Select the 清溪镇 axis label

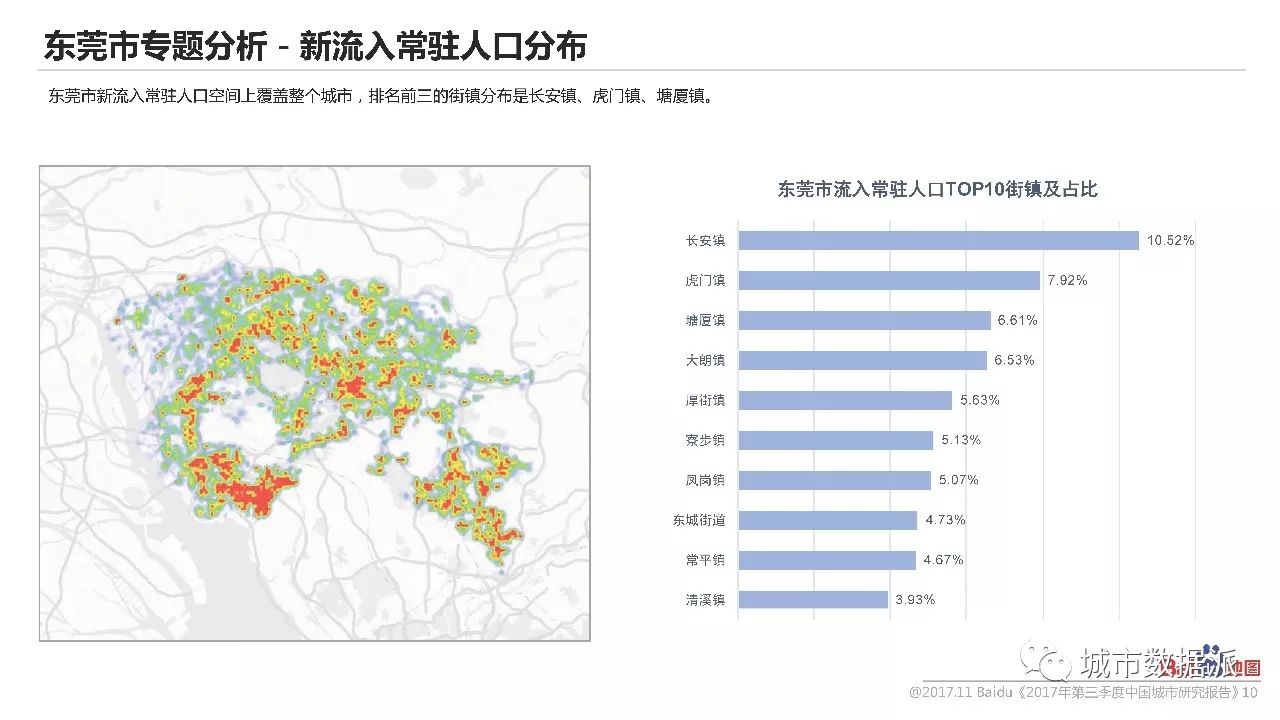[x=705, y=600]
